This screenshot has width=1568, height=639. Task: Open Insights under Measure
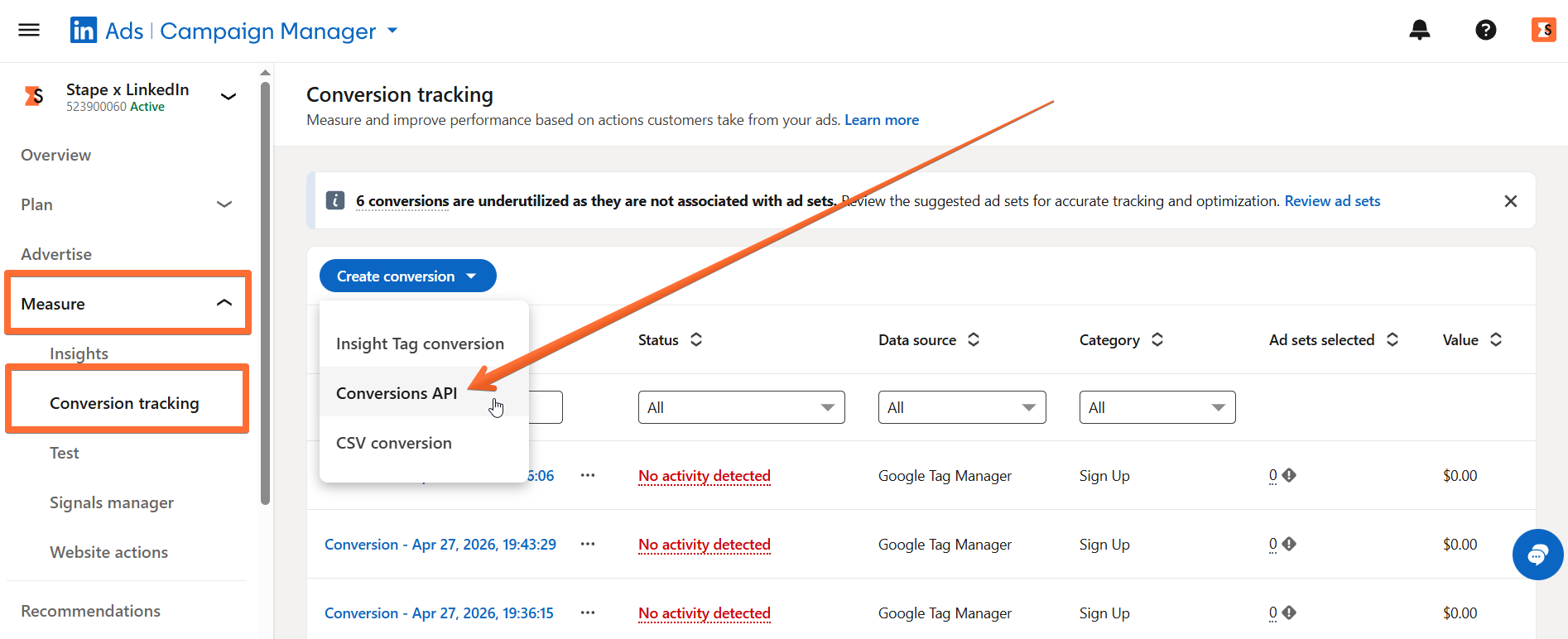pyautogui.click(x=79, y=353)
